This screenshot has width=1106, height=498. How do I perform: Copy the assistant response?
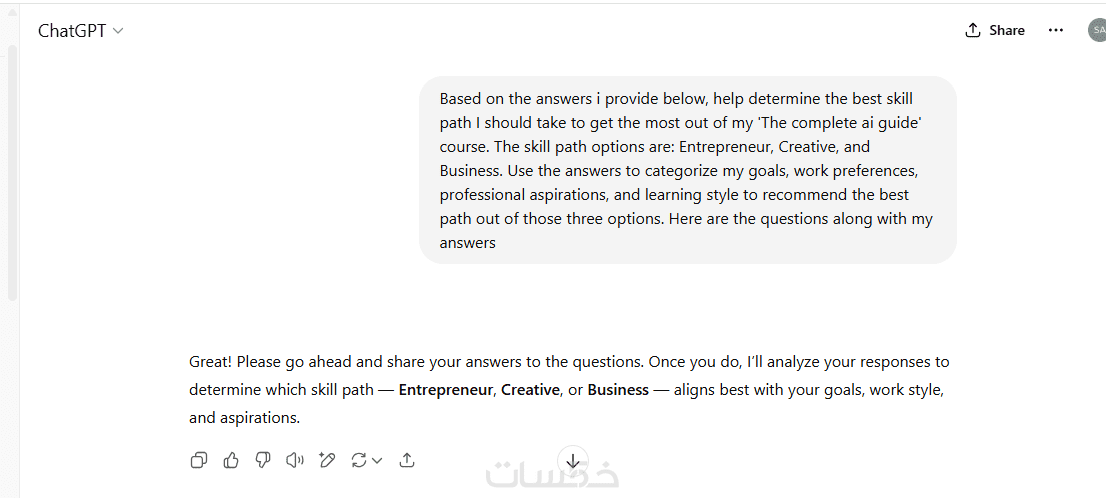[x=199, y=460]
